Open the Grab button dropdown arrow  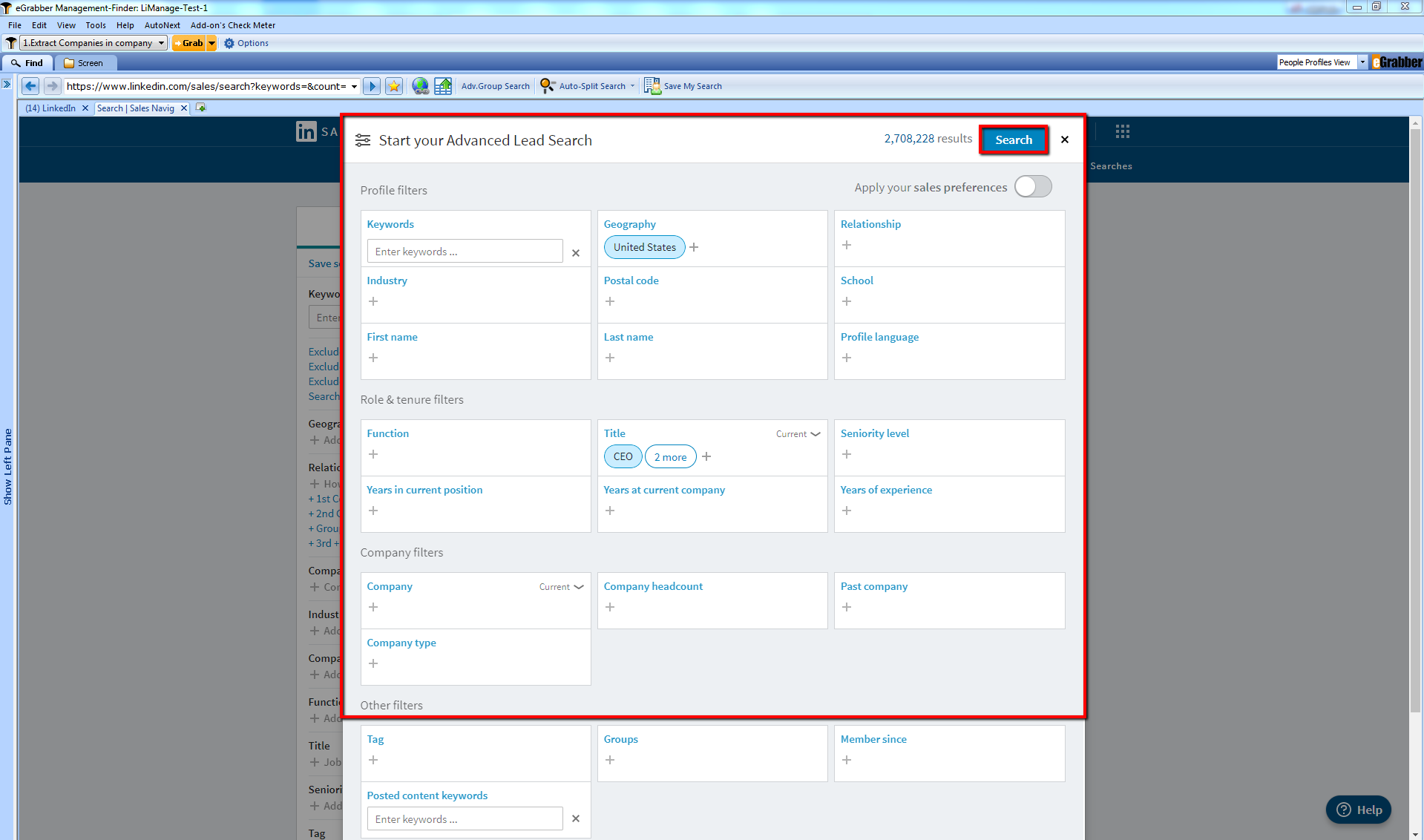tap(211, 43)
